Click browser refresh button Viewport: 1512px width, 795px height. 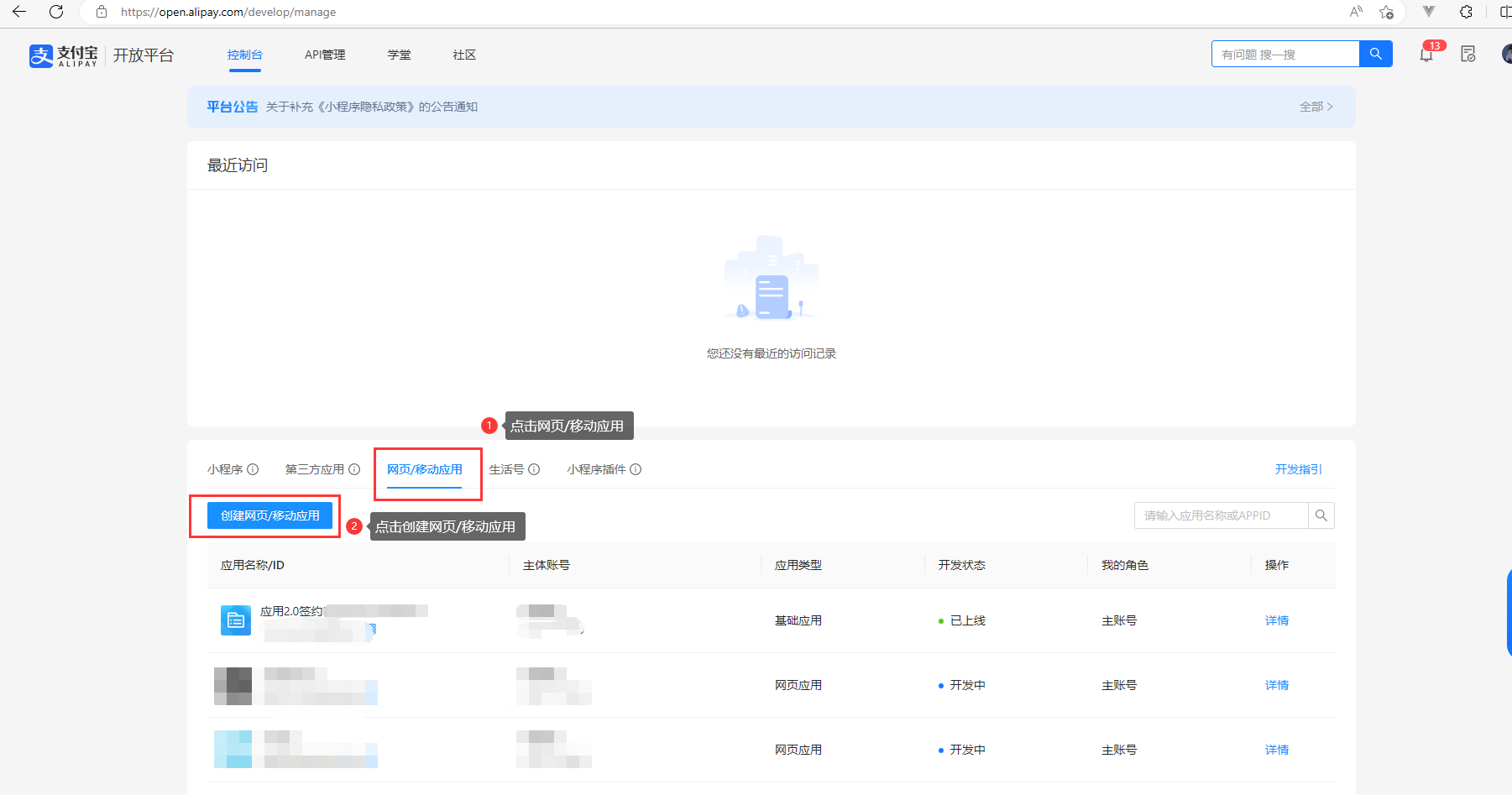[x=56, y=12]
